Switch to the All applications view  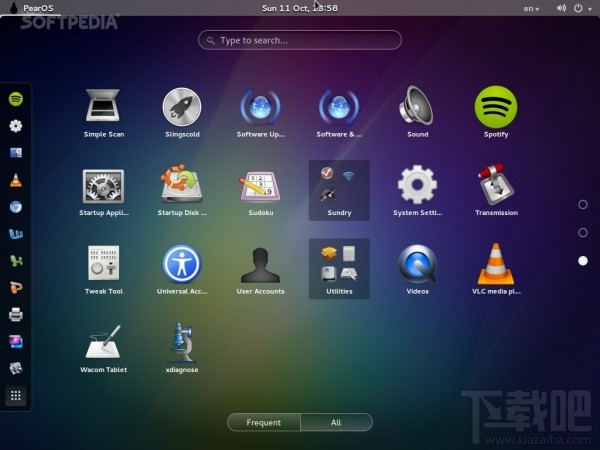pos(336,422)
